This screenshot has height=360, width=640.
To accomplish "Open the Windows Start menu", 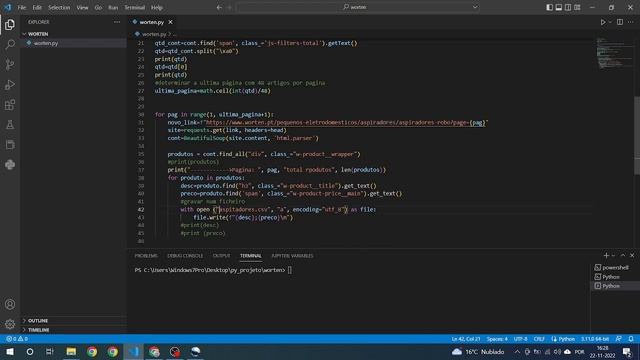I will tap(10, 352).
